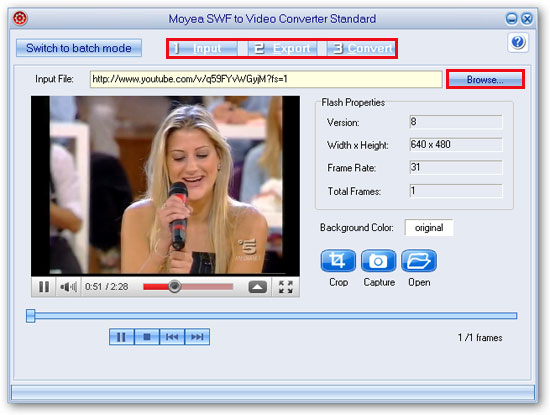Viewport: 550px width, 415px height.
Task: Pause SWF preview in the blue control bar
Action: (x=121, y=337)
